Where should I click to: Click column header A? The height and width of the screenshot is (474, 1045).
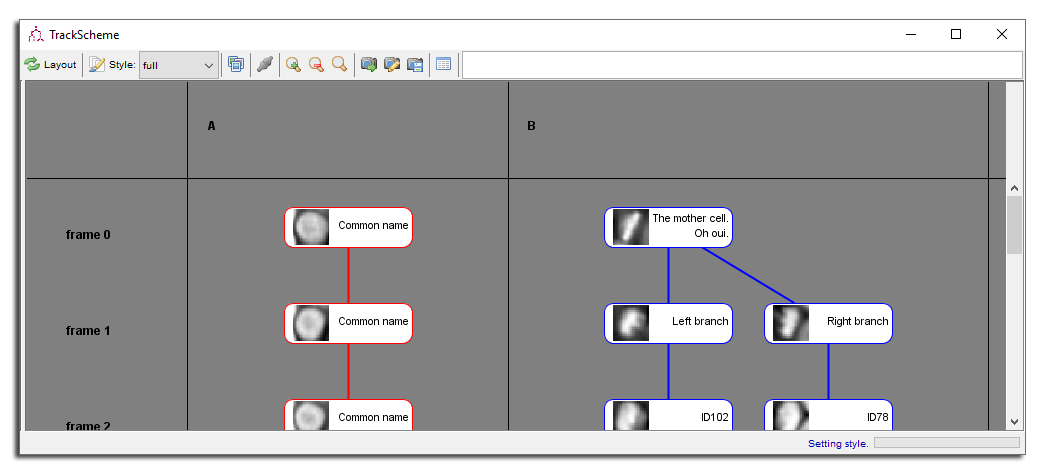pos(211,126)
